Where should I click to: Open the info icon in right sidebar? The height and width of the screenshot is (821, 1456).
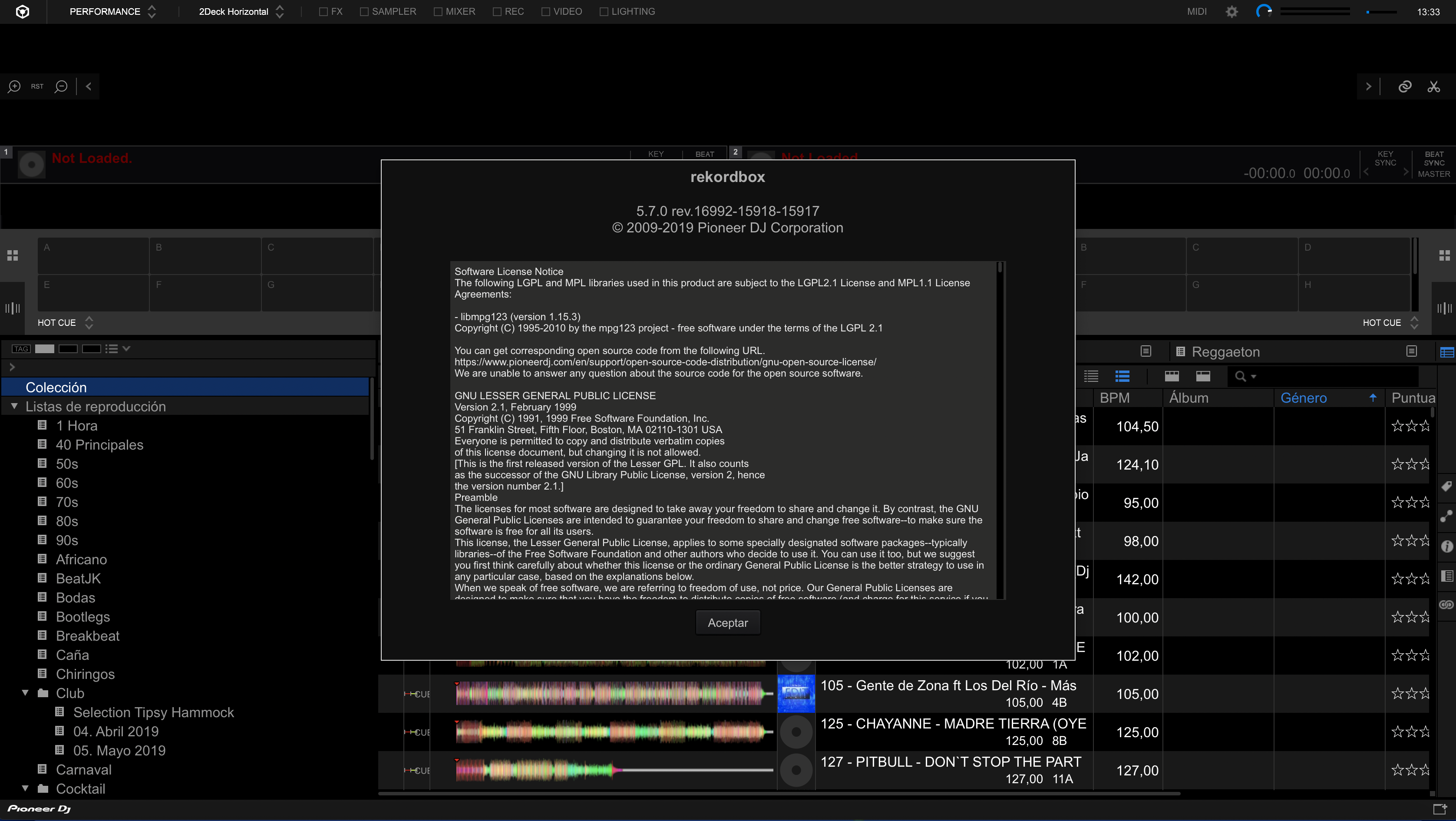1446,546
